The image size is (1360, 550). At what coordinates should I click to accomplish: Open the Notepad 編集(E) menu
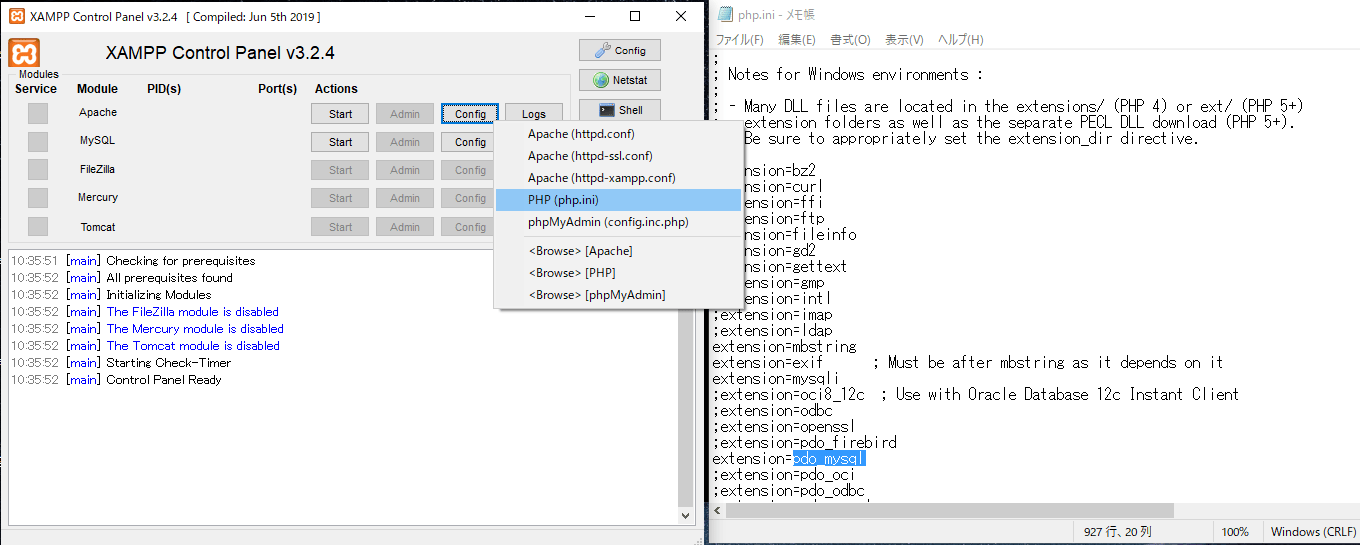point(797,40)
